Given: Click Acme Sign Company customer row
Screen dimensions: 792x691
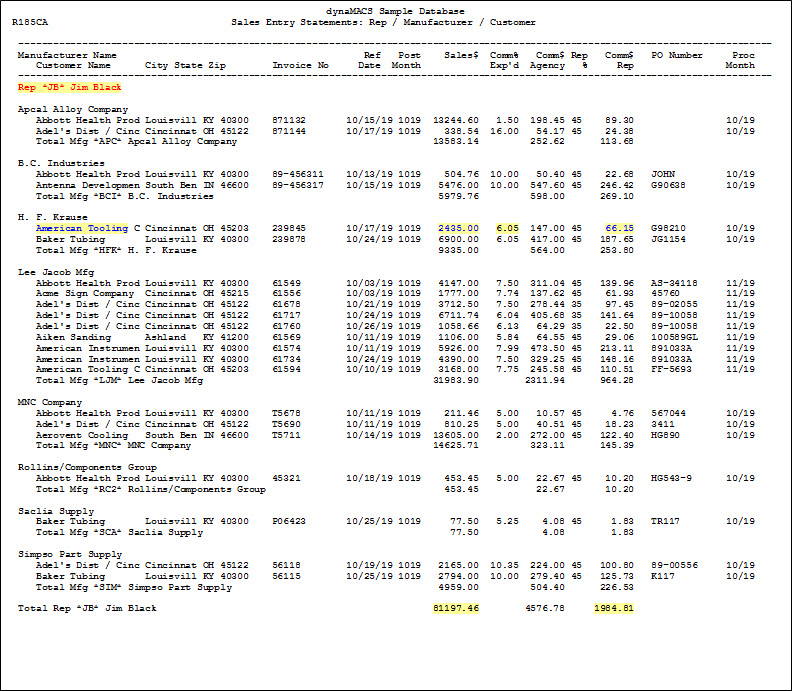Looking at the screenshot, I should [x=395, y=293].
